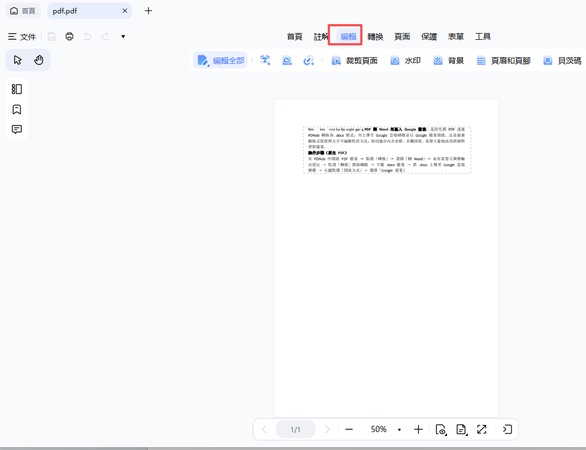This screenshot has height=450, width=586.
Task: Open the 保護 ribbon tab
Action: [x=429, y=37]
